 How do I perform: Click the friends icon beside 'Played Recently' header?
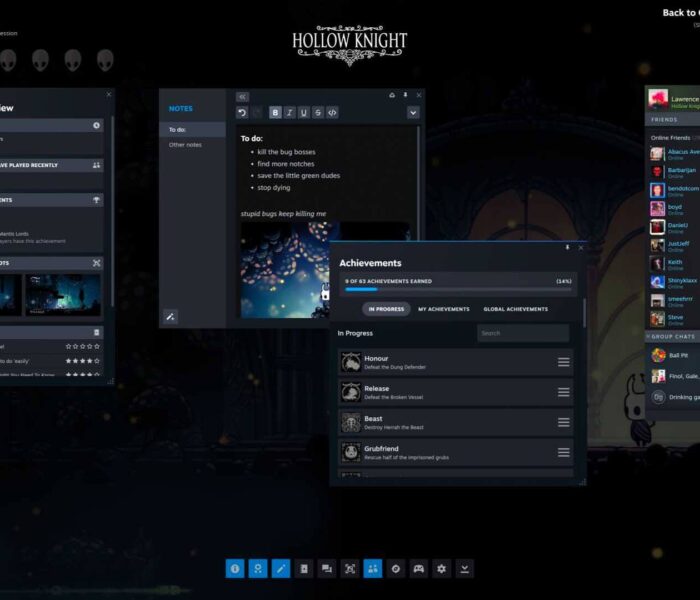click(96, 165)
